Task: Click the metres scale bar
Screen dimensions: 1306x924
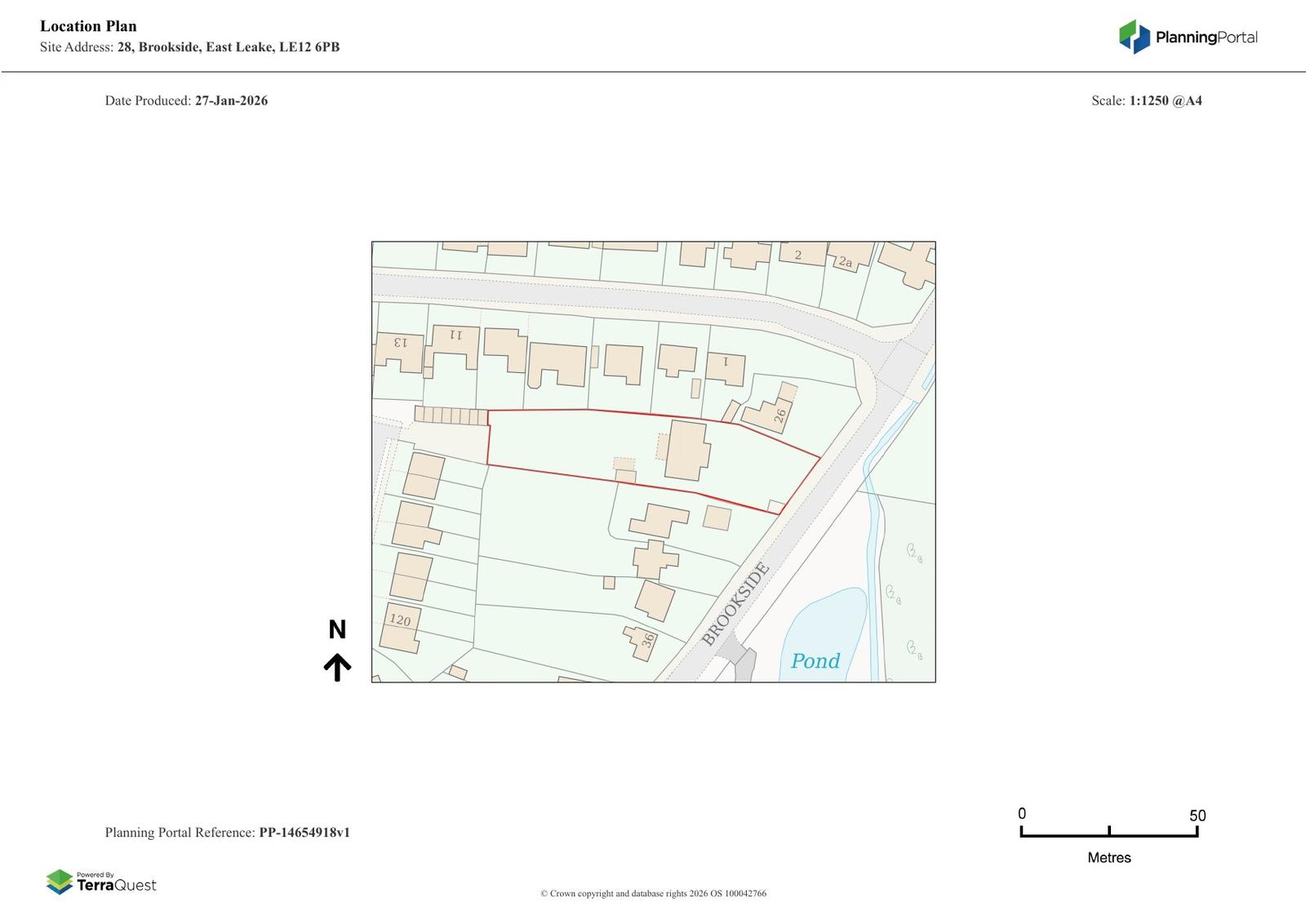Action: pos(1108,832)
